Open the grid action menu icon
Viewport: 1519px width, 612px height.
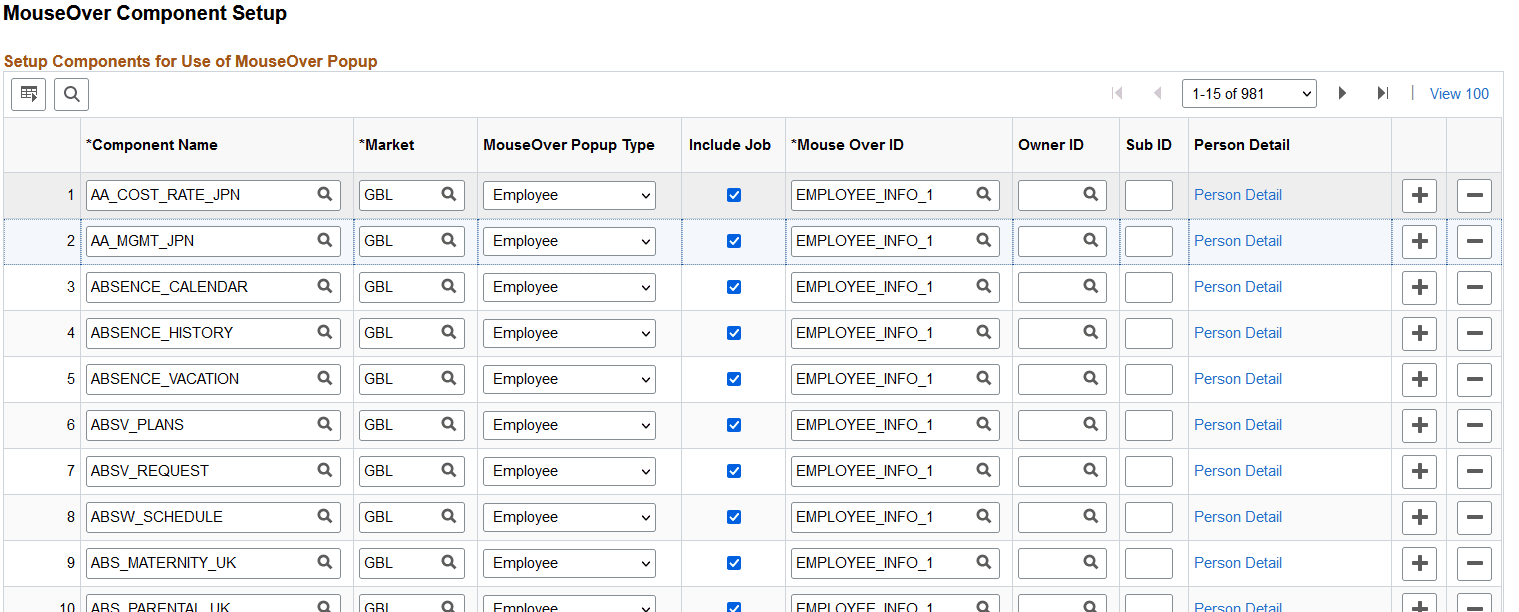pyautogui.click(x=28, y=93)
